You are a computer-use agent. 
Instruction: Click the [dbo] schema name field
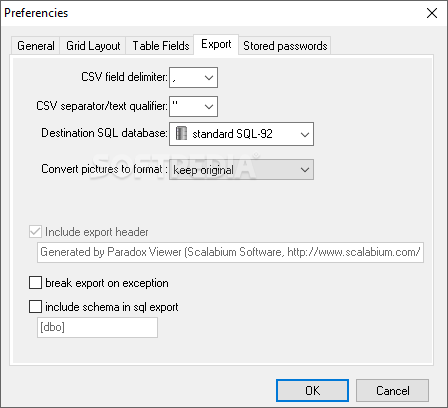pos(97,327)
